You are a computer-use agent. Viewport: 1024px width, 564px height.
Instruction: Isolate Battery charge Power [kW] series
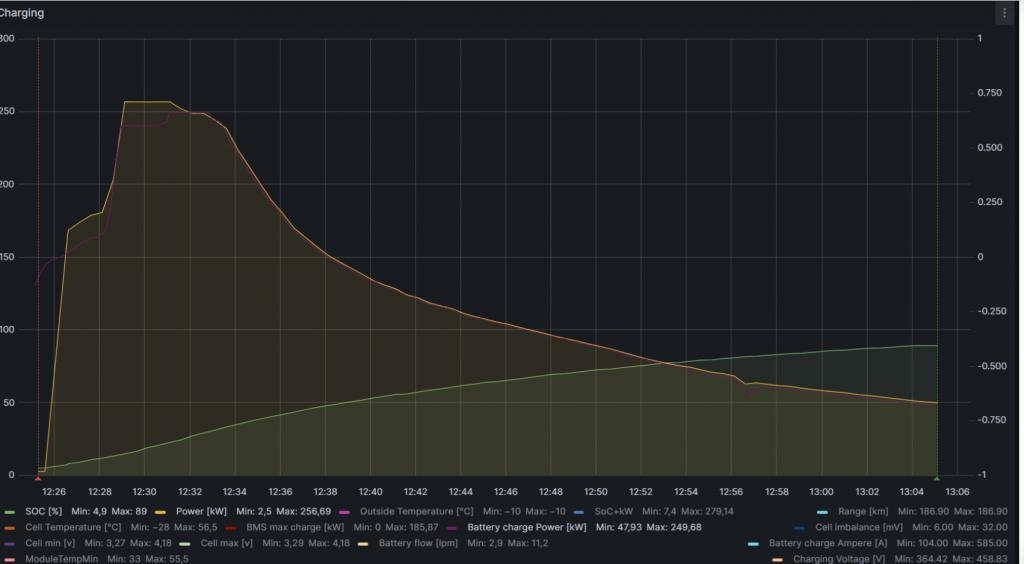[527, 527]
